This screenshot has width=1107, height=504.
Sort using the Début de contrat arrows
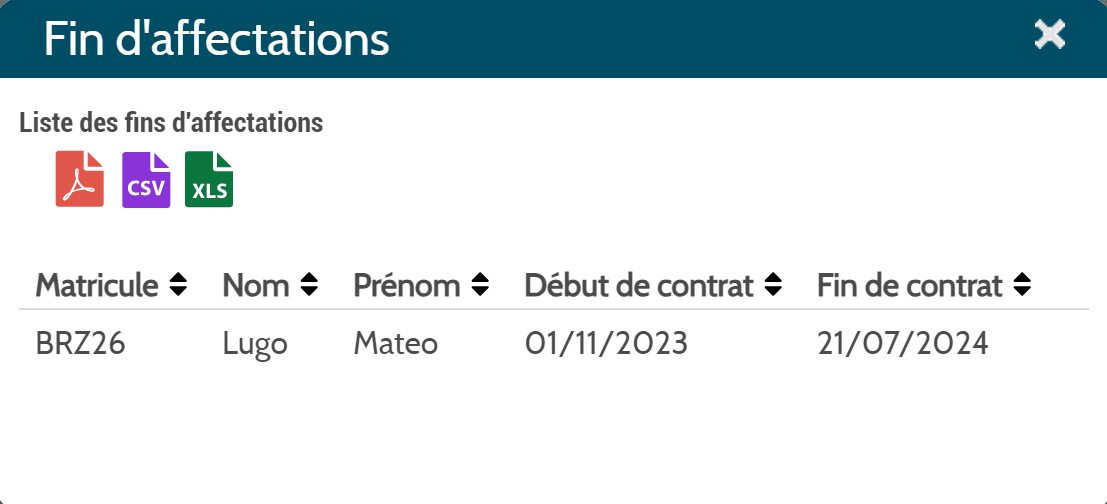(x=774, y=285)
